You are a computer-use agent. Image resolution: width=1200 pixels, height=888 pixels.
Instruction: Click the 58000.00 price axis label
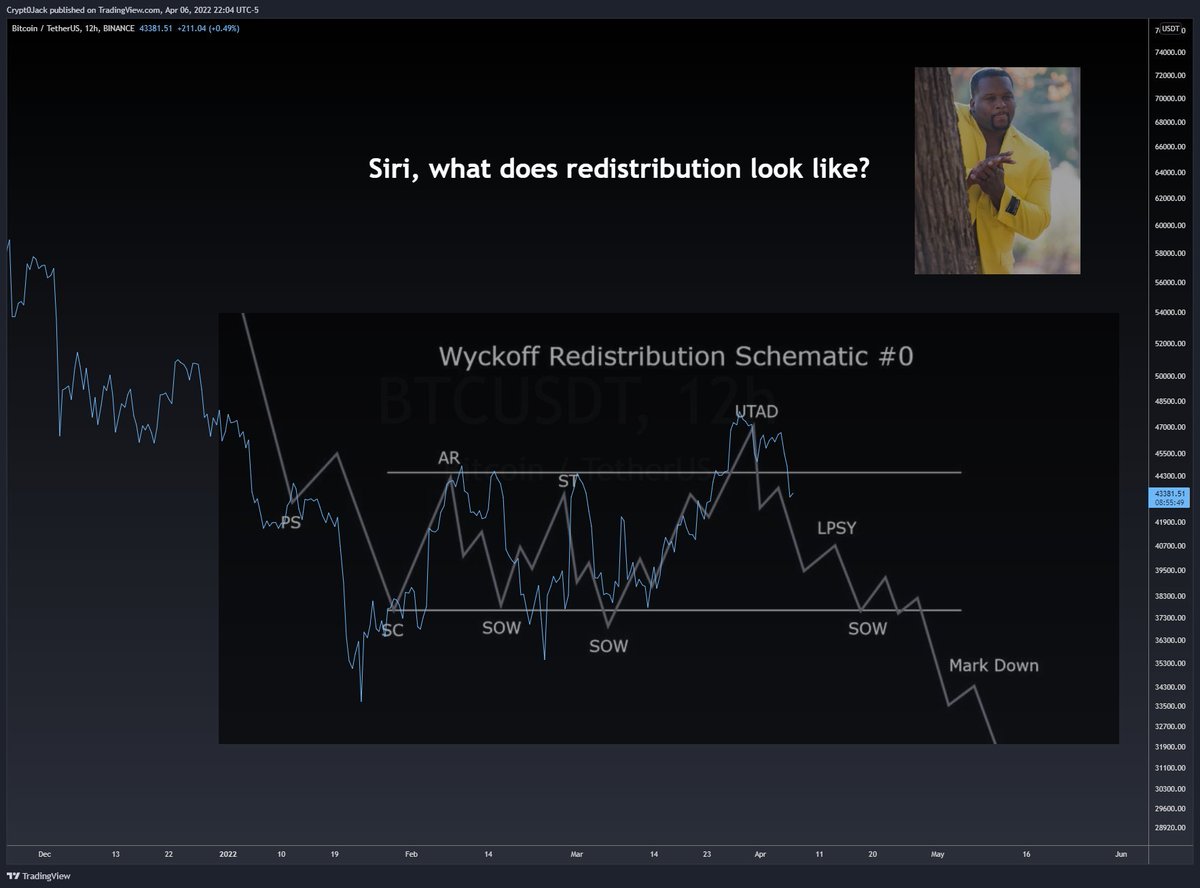pos(1170,254)
